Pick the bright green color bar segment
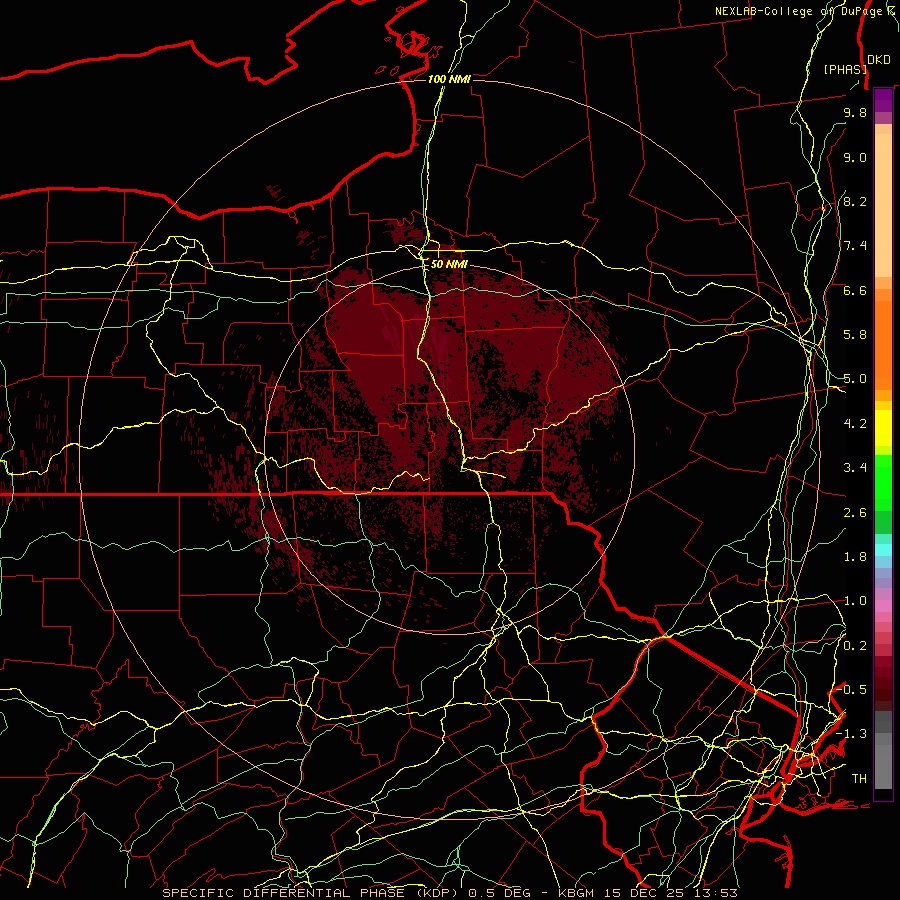Screen dimensions: 900x900 [883, 482]
